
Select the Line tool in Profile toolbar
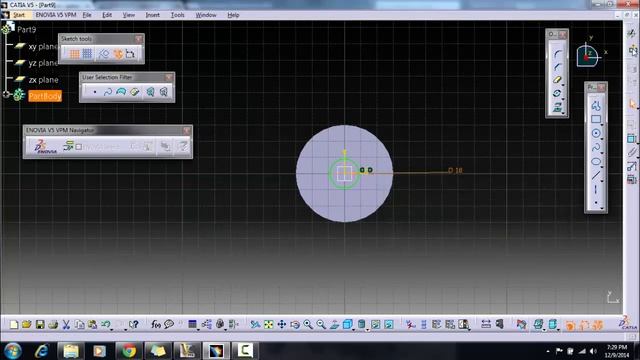pyautogui.click(x=596, y=176)
